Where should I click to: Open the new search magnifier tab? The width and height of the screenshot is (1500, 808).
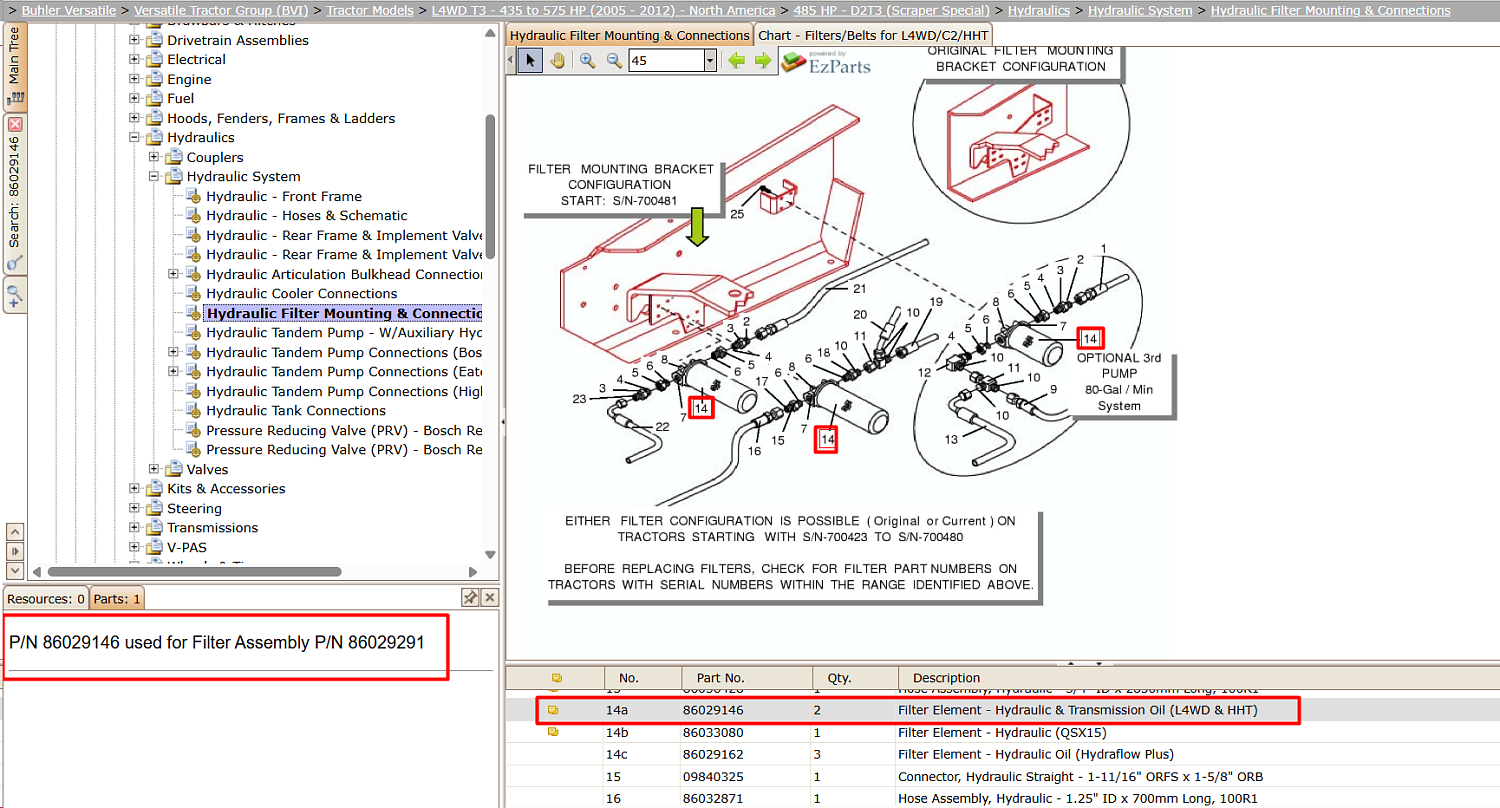click(x=15, y=295)
